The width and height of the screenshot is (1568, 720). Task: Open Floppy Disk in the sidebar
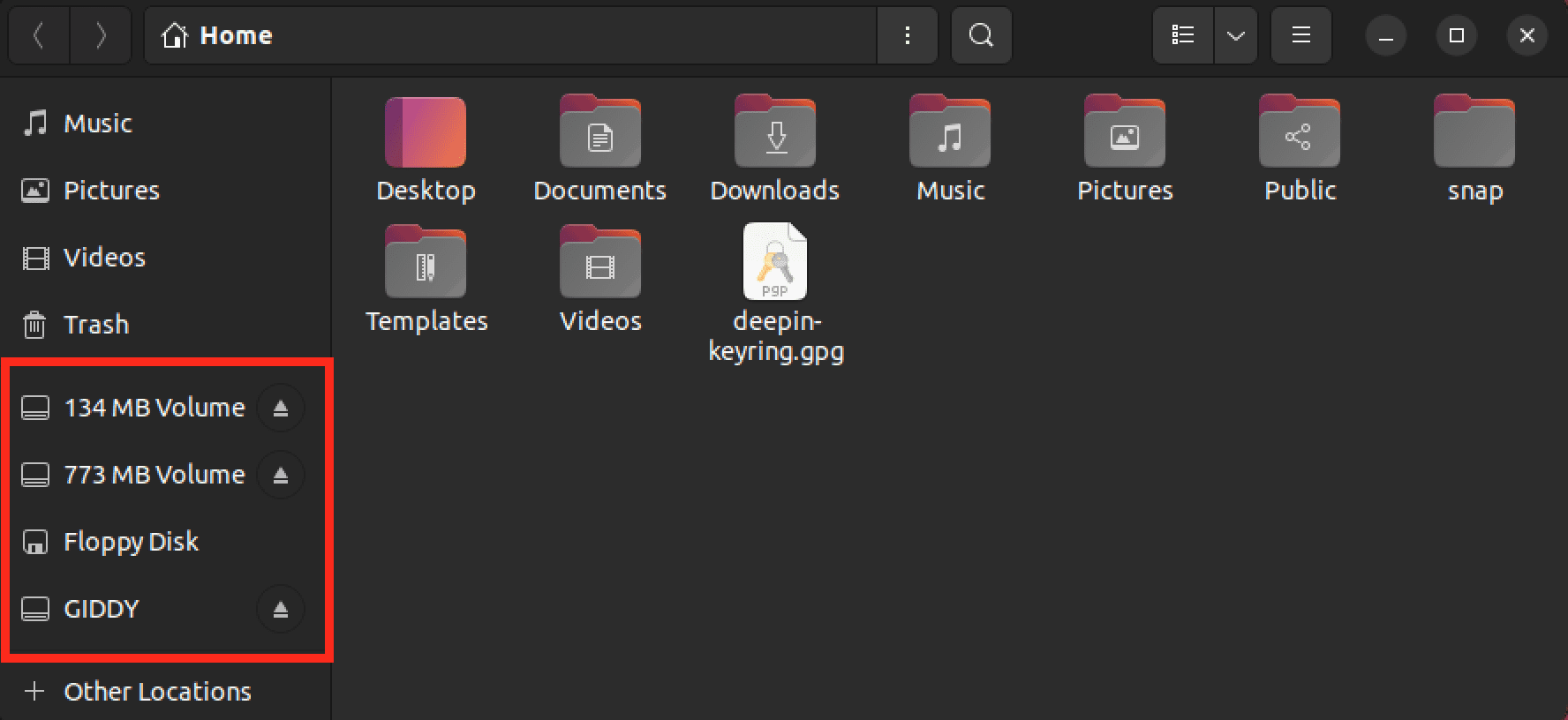pos(166,542)
